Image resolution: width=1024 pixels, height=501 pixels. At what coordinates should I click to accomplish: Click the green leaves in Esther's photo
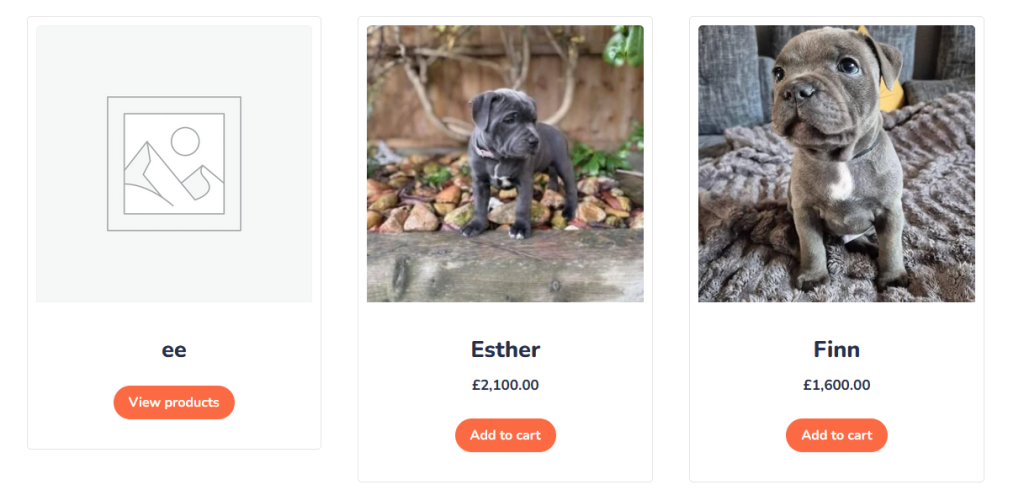tap(600, 158)
